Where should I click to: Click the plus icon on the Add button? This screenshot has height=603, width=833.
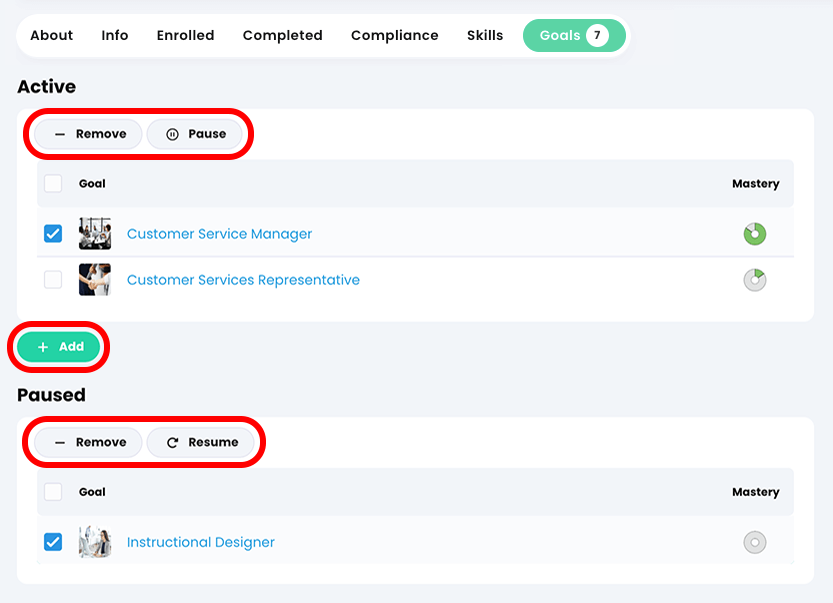(43, 346)
